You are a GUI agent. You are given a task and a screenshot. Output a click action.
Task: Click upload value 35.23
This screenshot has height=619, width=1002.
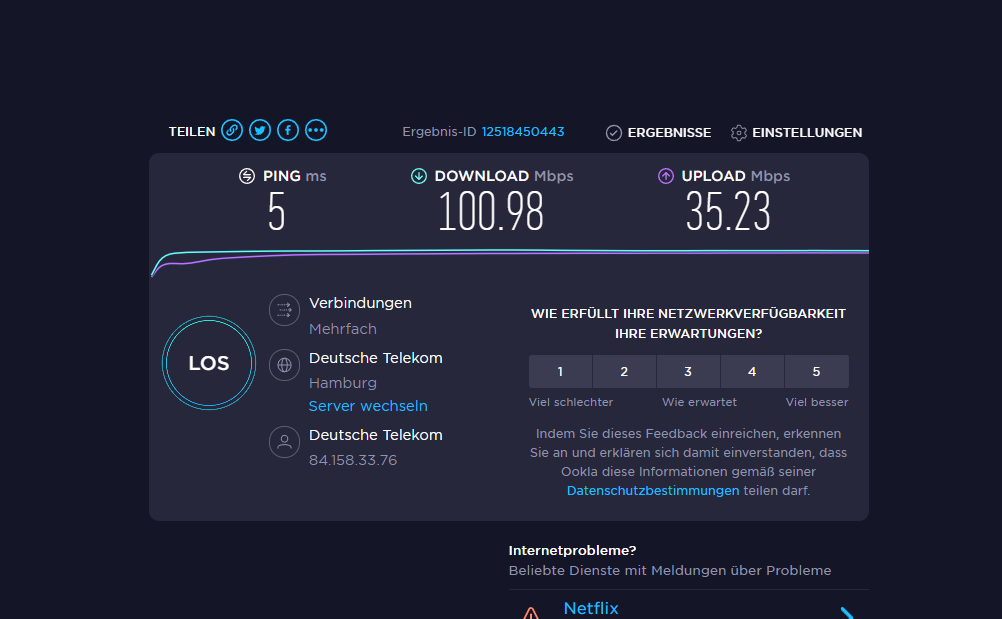[728, 212]
